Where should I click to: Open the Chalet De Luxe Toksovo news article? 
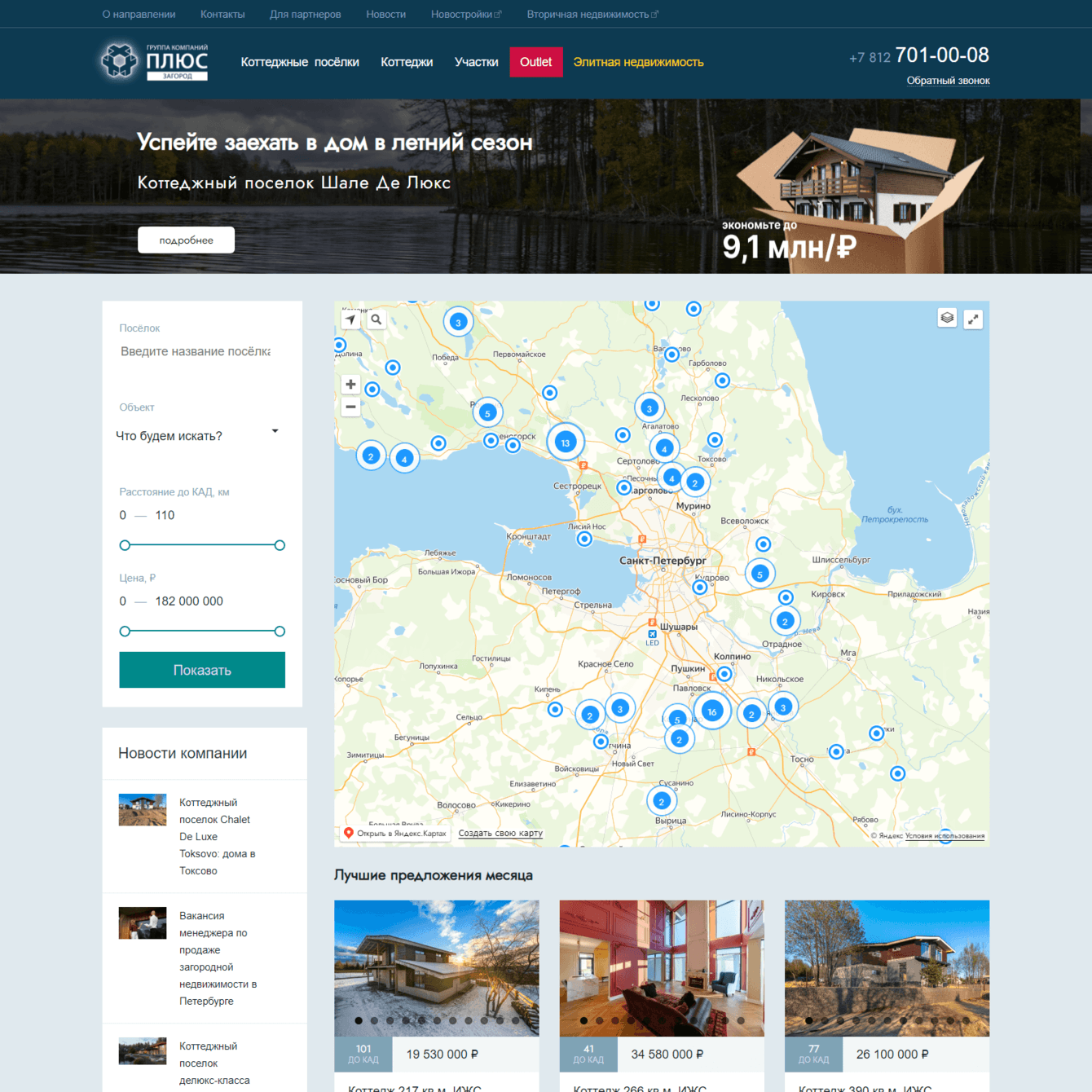(218, 837)
